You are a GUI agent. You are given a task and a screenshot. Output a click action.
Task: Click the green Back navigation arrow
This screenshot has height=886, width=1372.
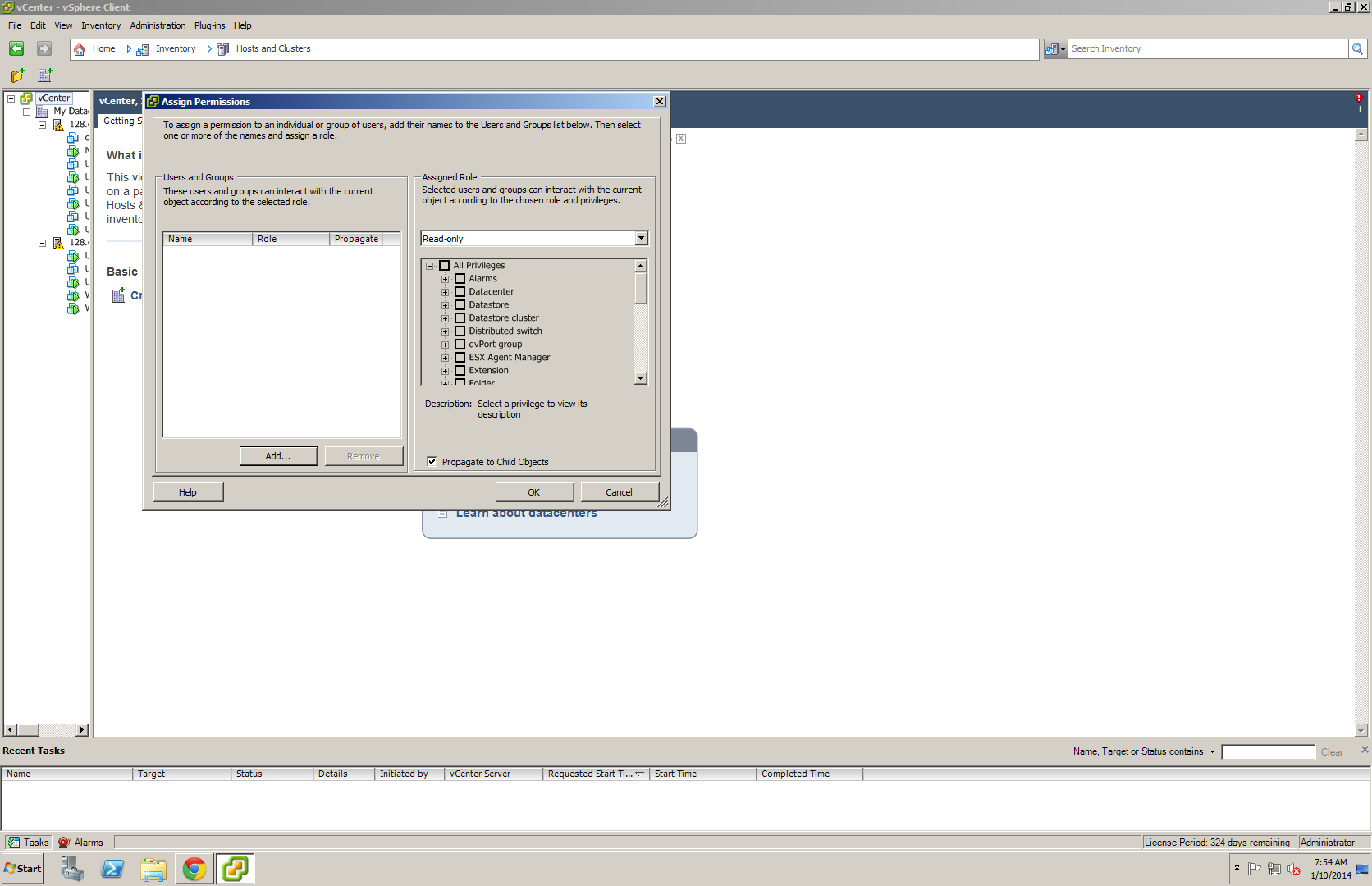click(16, 49)
